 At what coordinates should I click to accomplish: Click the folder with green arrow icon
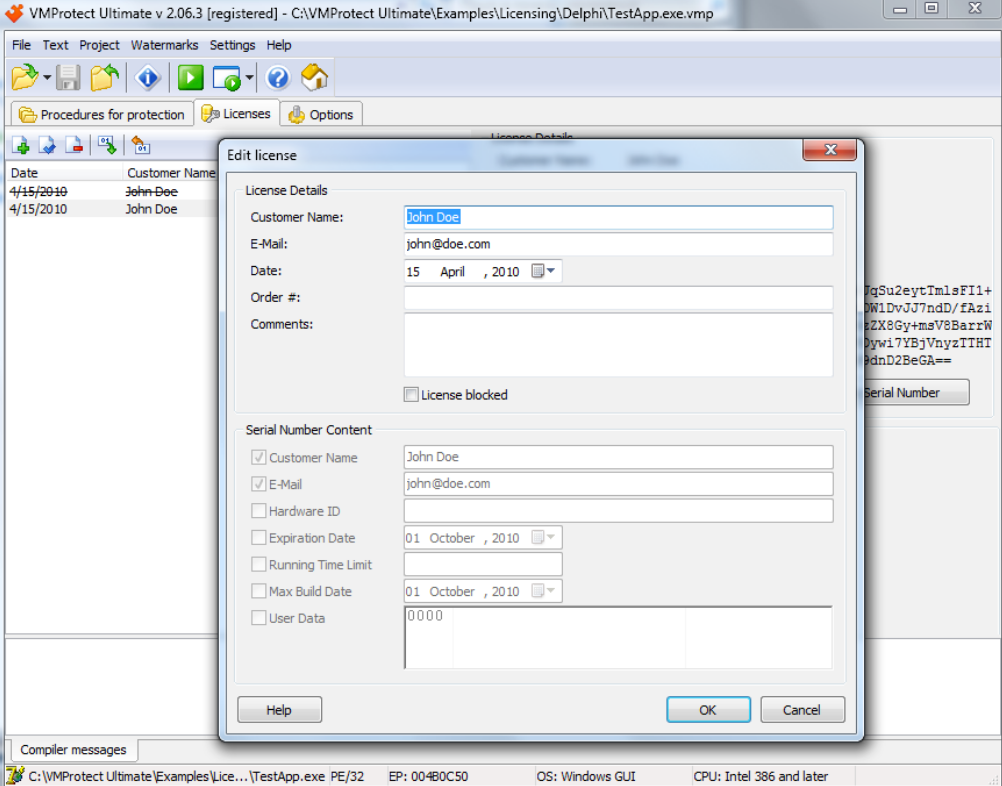pyautogui.click(x=105, y=78)
